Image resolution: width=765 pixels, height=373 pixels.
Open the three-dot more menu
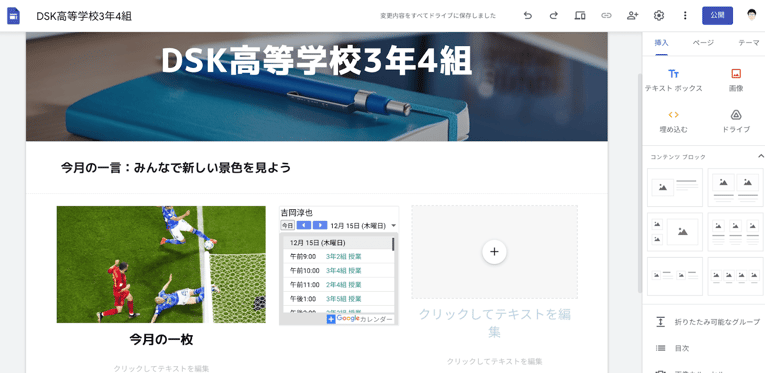[x=685, y=16]
